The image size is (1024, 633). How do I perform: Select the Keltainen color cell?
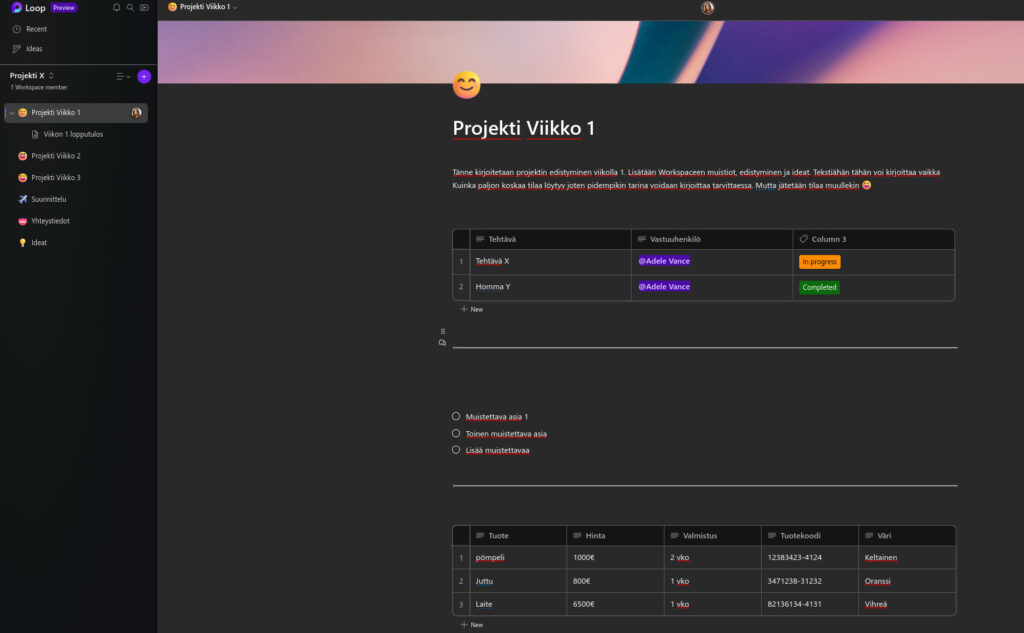click(907, 557)
